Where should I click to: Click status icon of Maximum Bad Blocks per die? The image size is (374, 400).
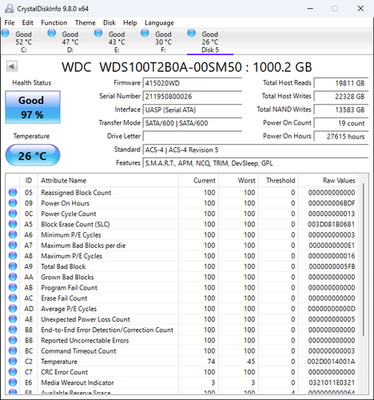tap(13, 245)
